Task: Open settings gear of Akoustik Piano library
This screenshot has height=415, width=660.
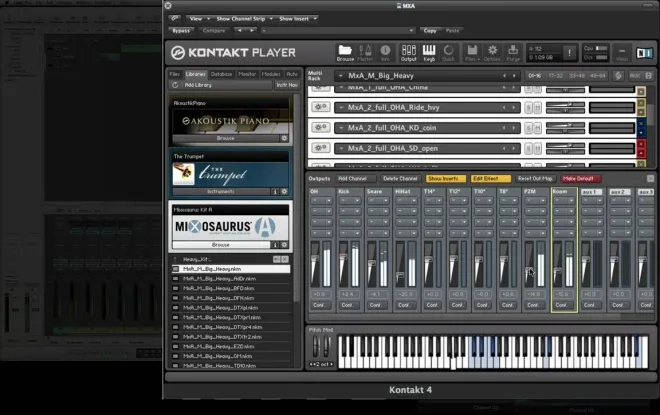Action: click(x=284, y=138)
